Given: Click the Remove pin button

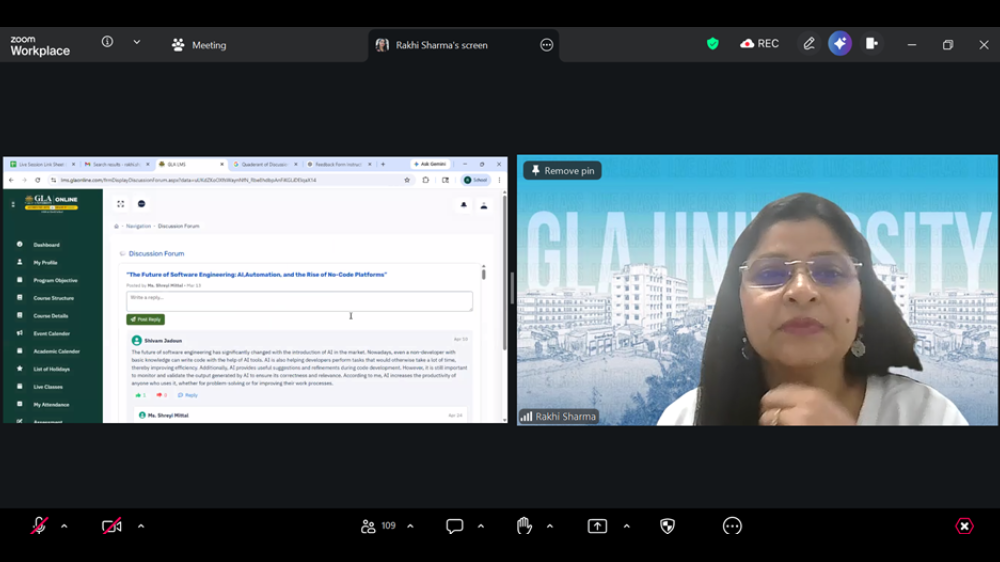Looking at the screenshot, I should tap(562, 170).
